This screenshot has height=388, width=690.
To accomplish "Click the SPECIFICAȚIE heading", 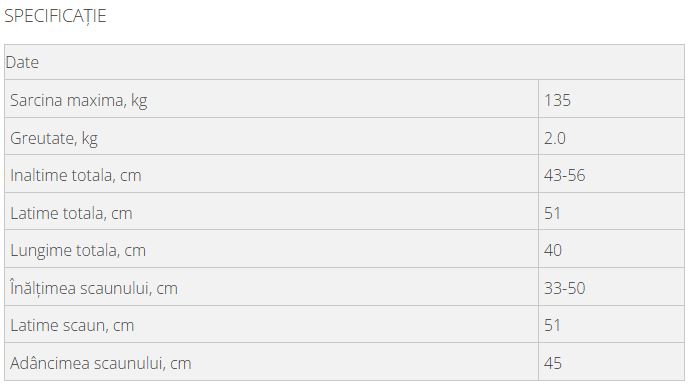I will (x=55, y=16).
